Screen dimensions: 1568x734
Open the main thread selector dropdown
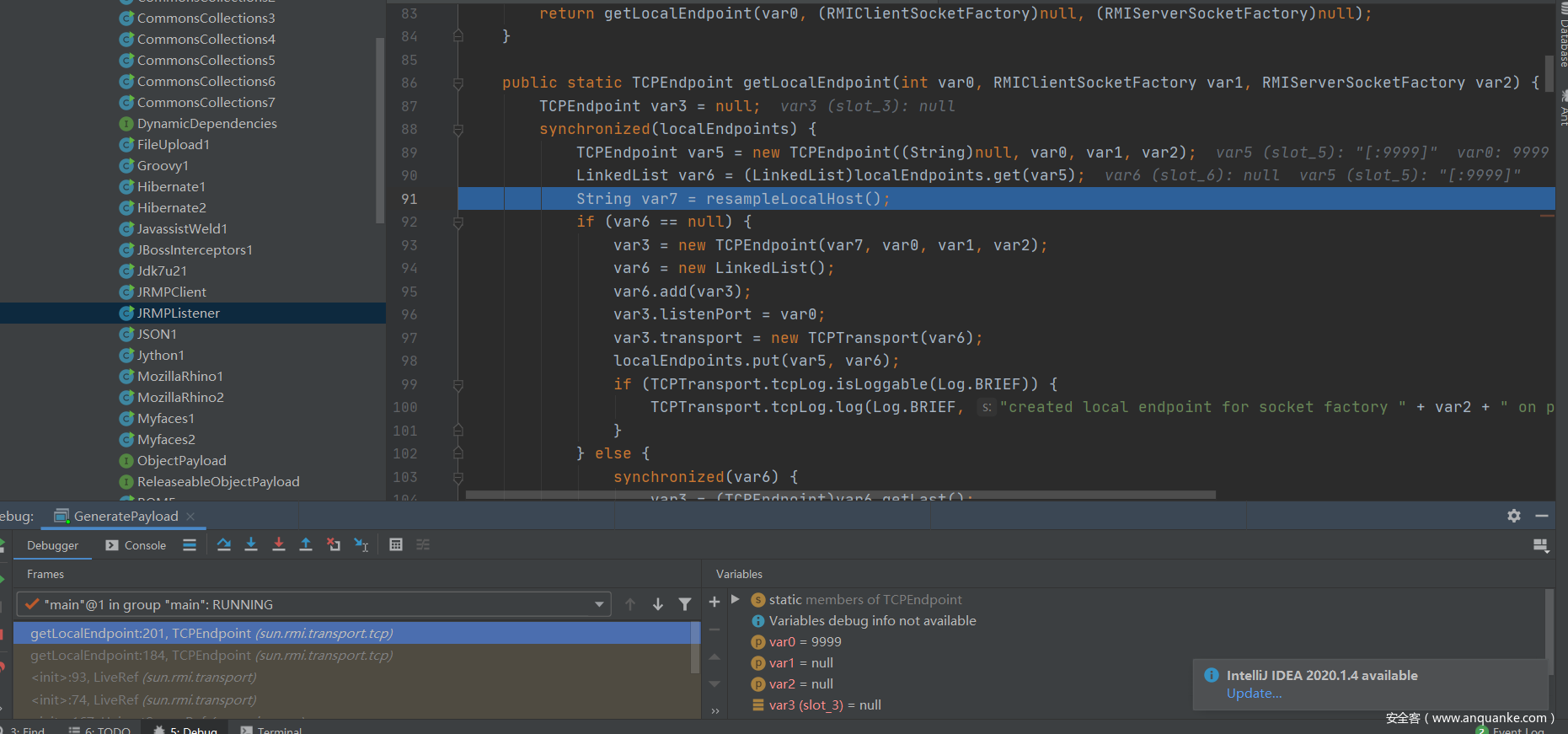(598, 604)
